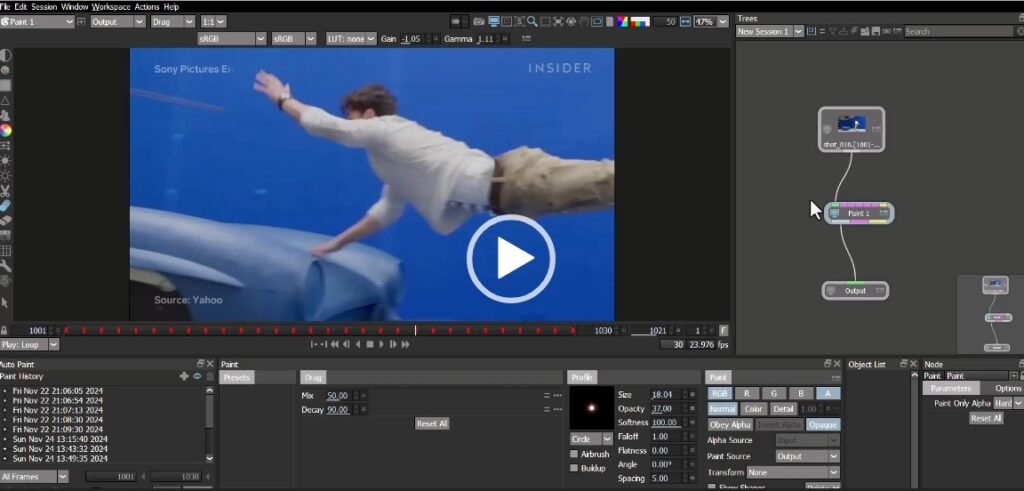This screenshot has width=1024, height=491.
Task: Toggle the eye icon in Paint History header
Action: pyautogui.click(x=197, y=377)
